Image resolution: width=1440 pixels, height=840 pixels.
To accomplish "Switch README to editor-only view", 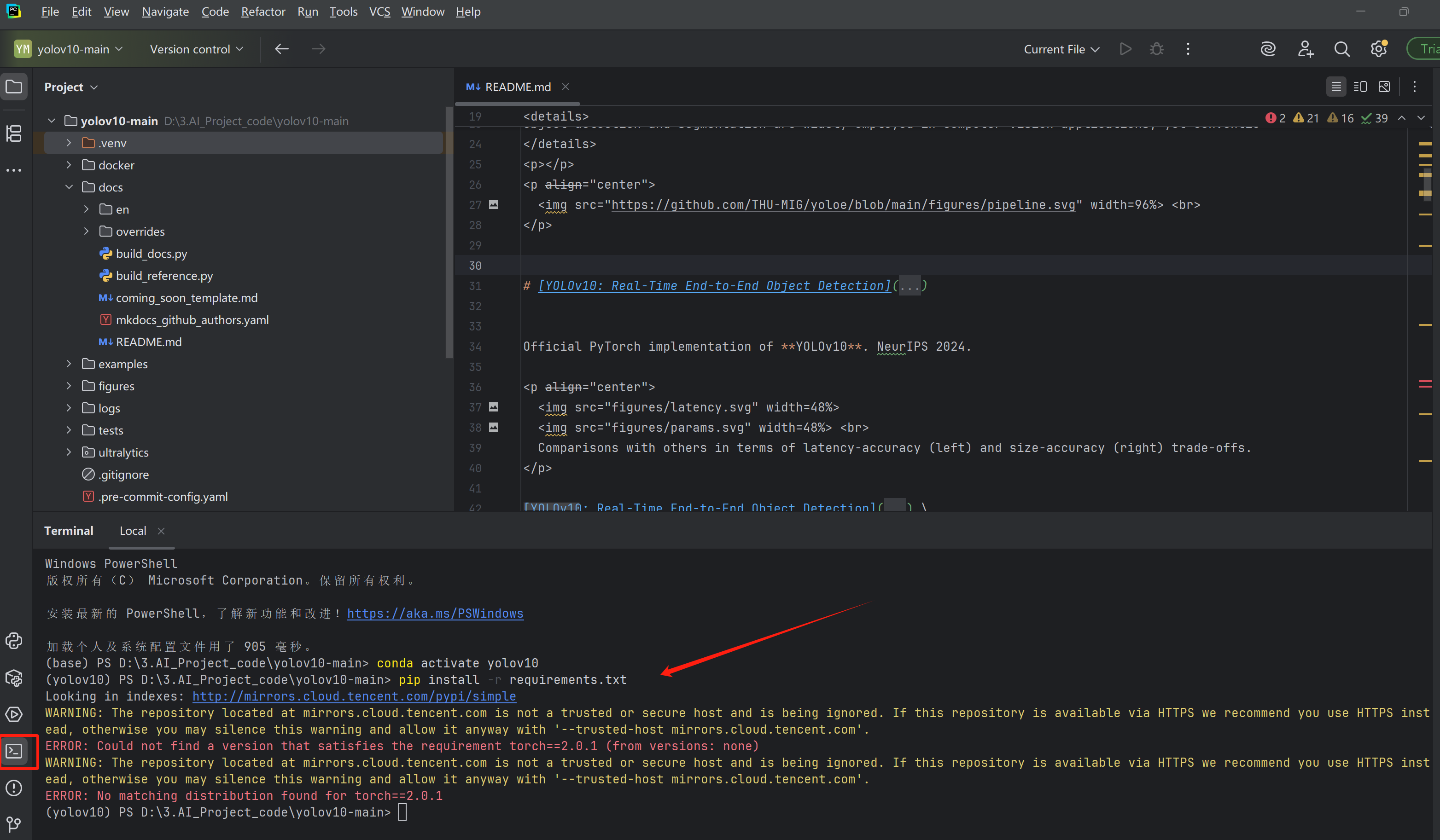I will click(1336, 86).
